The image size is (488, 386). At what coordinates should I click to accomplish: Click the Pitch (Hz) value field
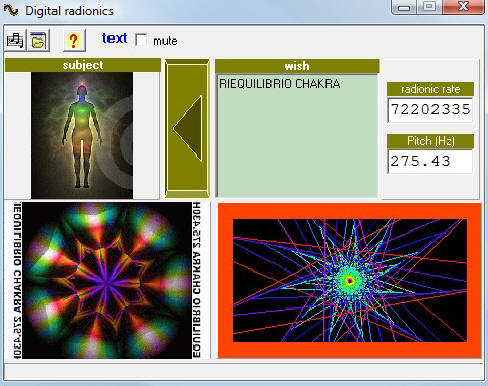430,161
